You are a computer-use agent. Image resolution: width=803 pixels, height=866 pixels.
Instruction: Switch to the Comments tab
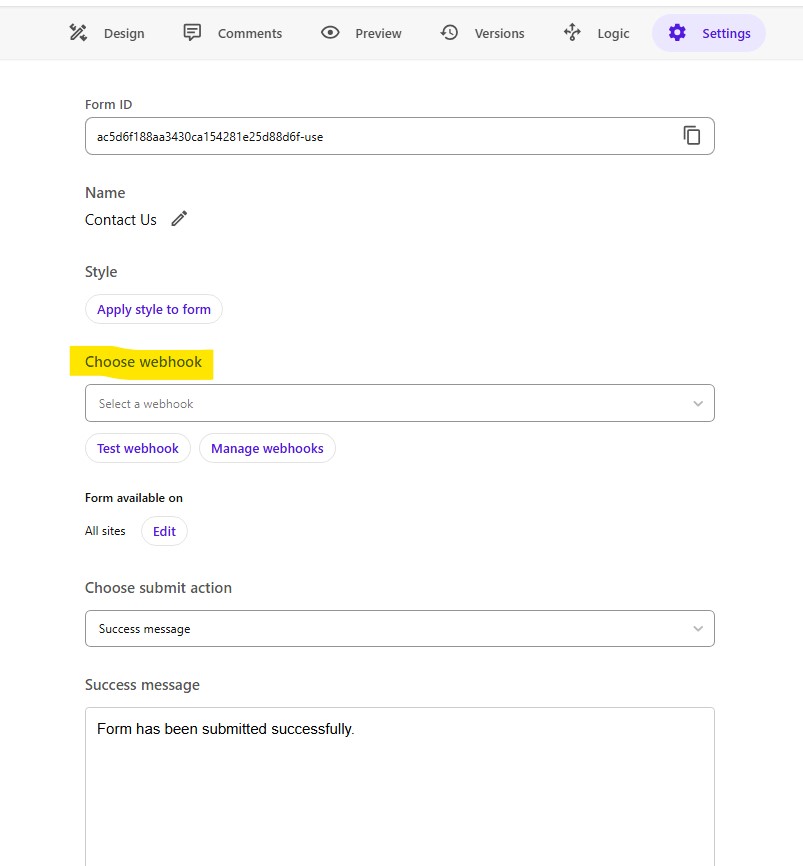click(233, 33)
